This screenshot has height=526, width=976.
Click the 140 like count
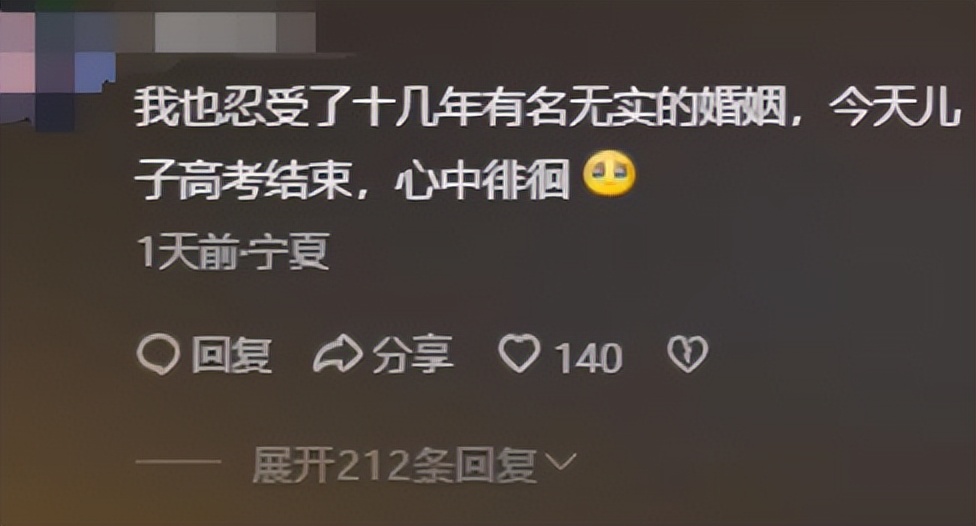588,358
